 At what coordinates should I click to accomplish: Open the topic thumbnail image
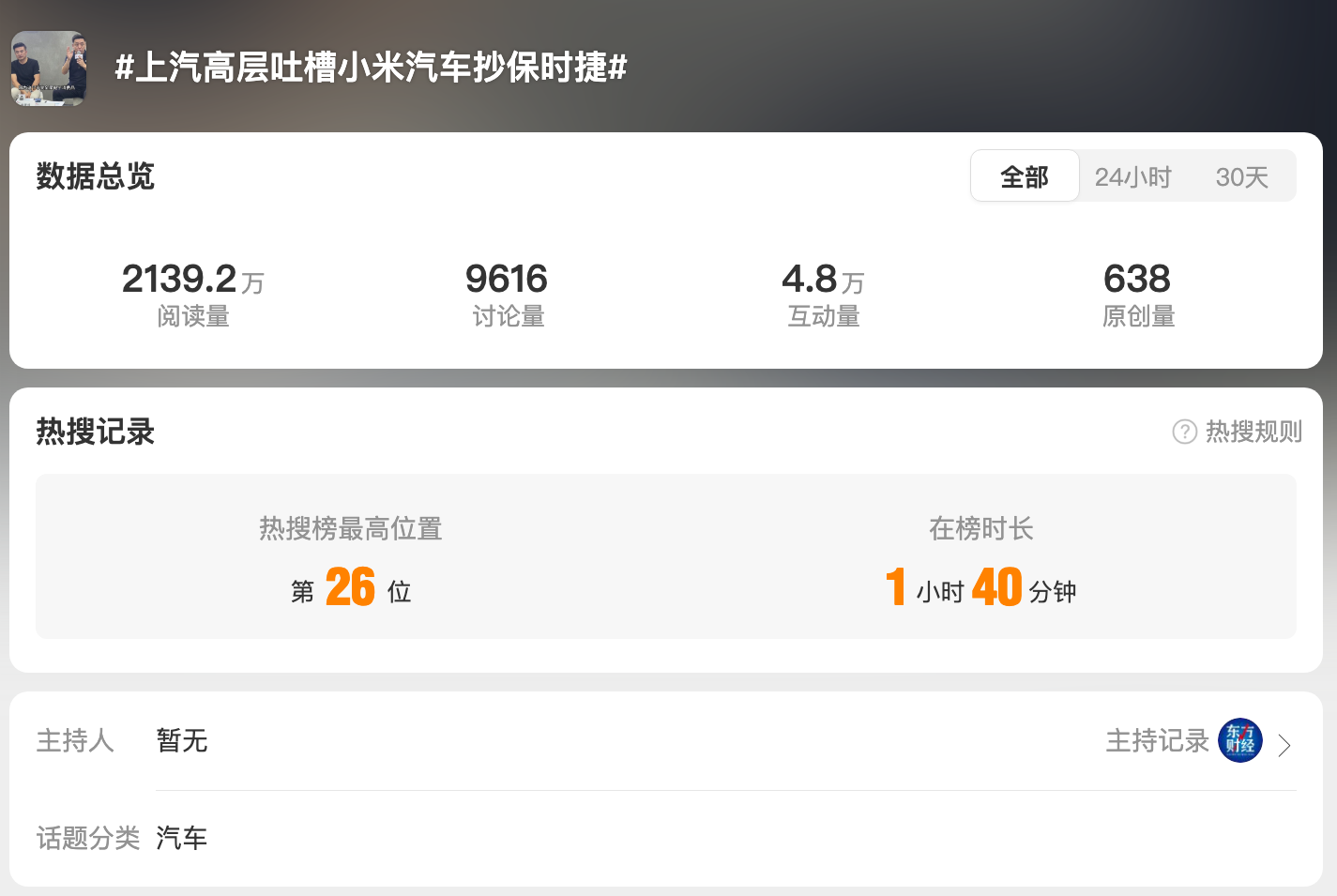(x=49, y=68)
